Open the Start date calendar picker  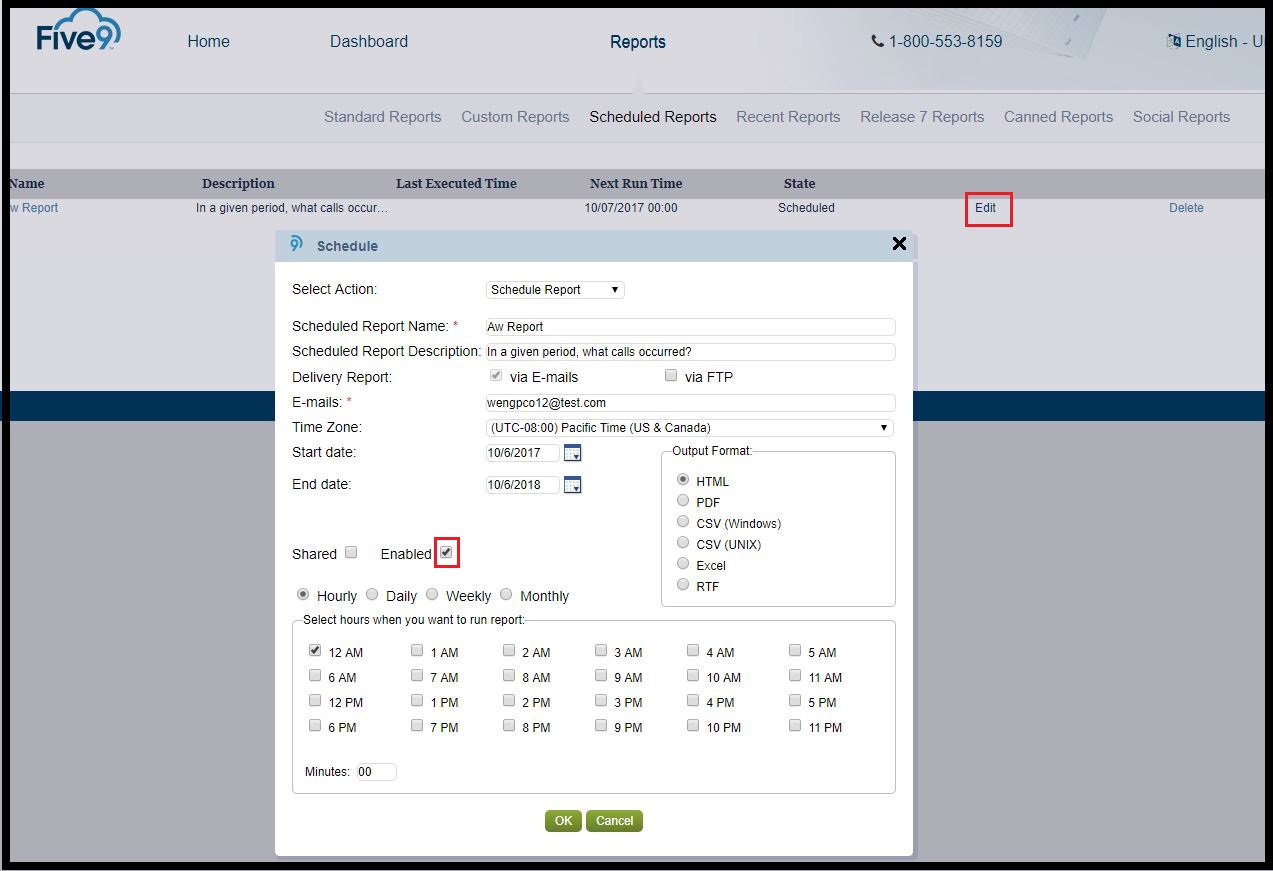coord(573,453)
